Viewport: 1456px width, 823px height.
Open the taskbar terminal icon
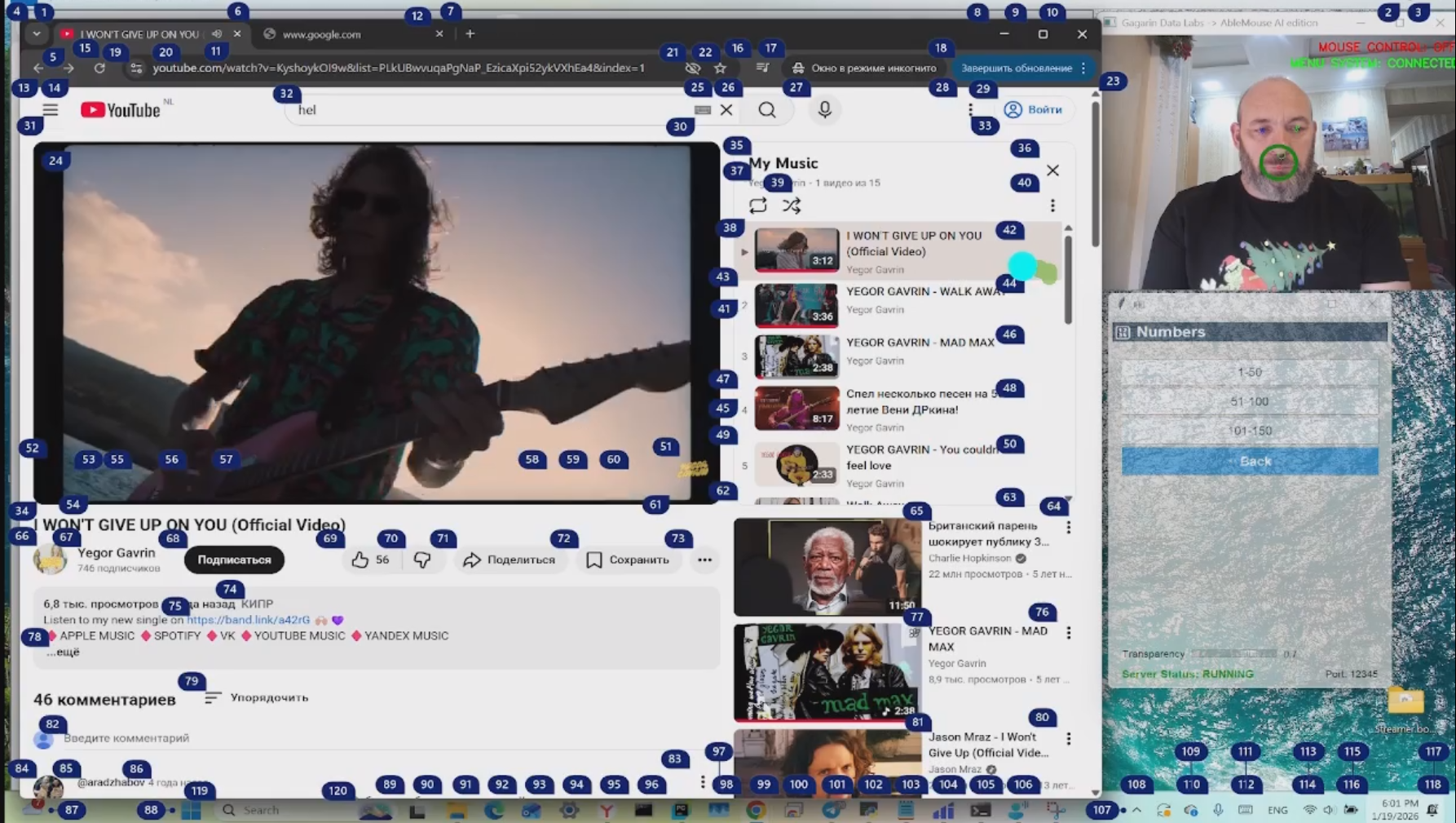[981, 810]
